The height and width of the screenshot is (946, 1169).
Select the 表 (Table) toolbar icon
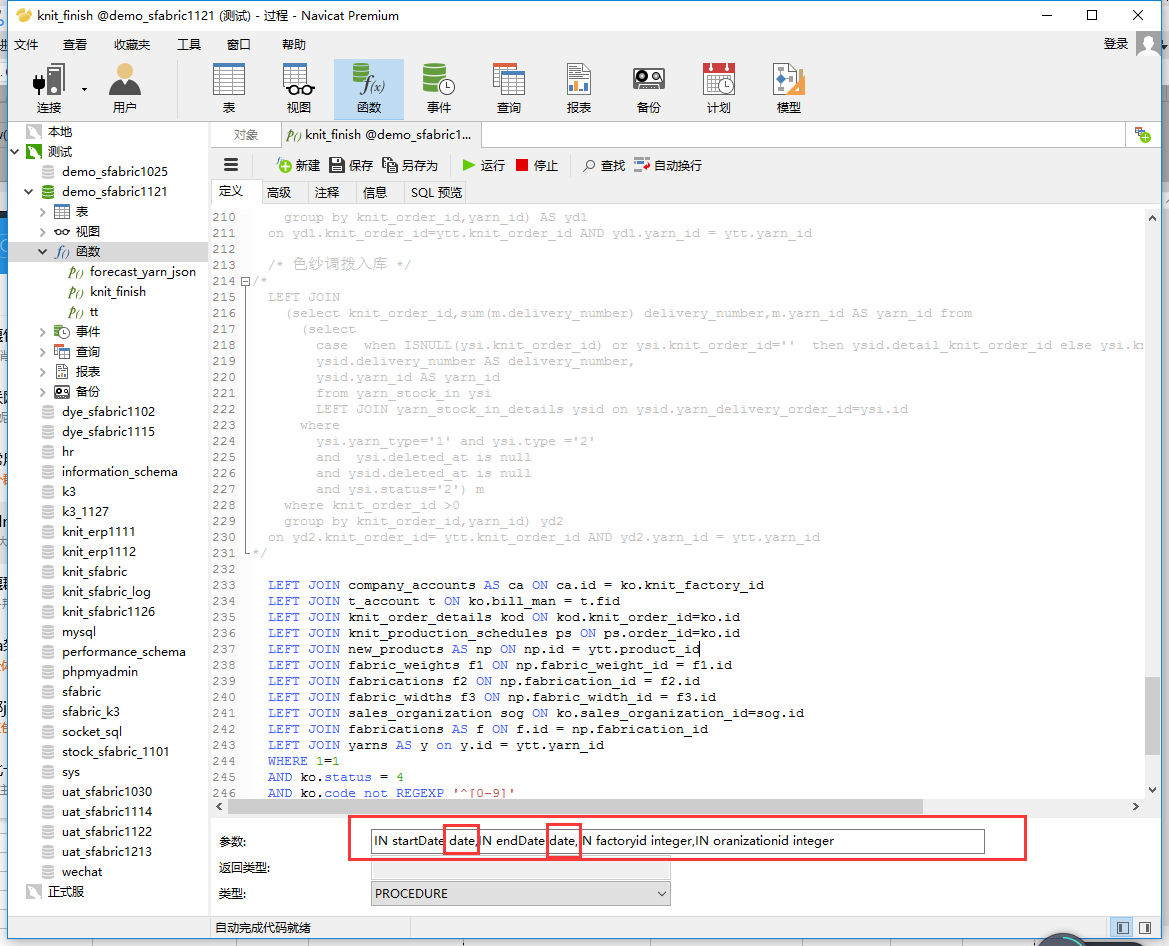(229, 87)
